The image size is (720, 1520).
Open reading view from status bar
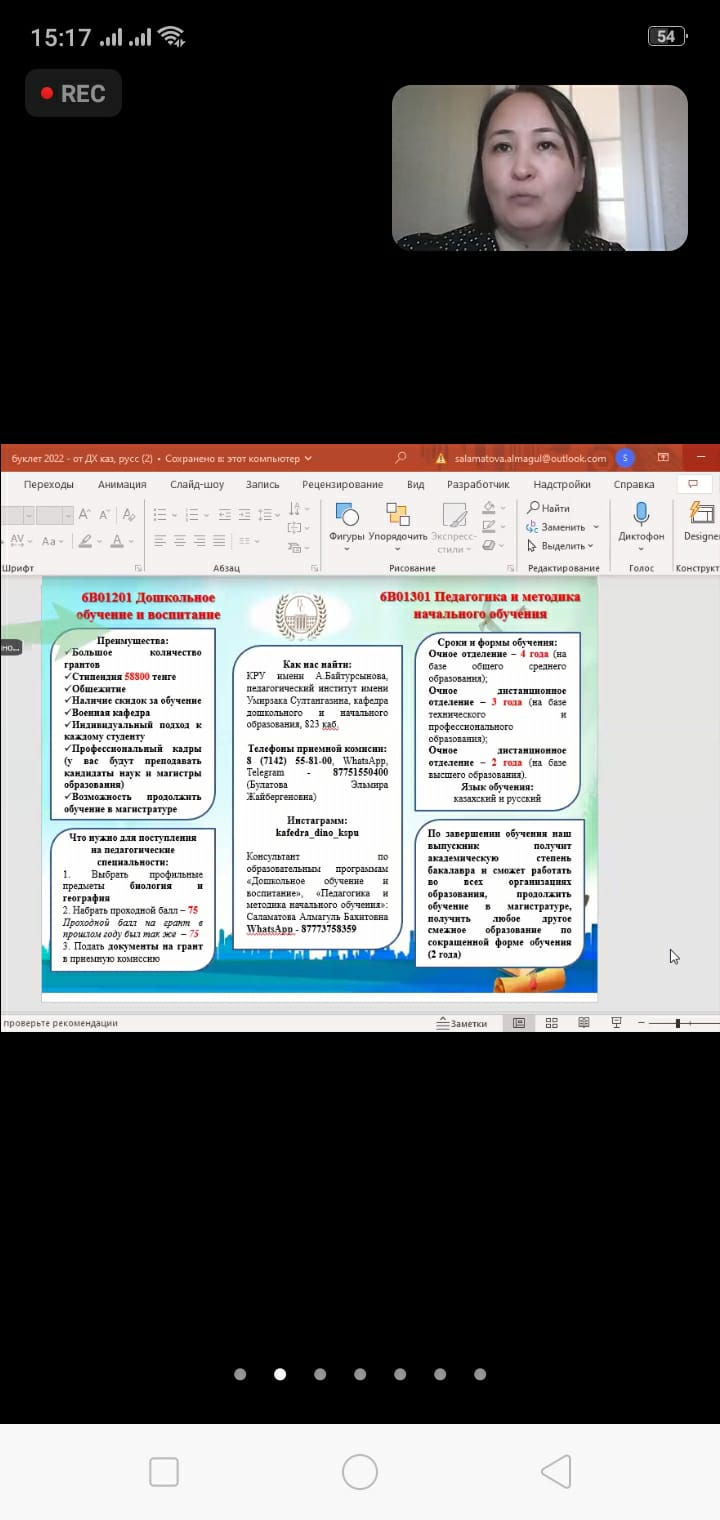[x=584, y=1023]
